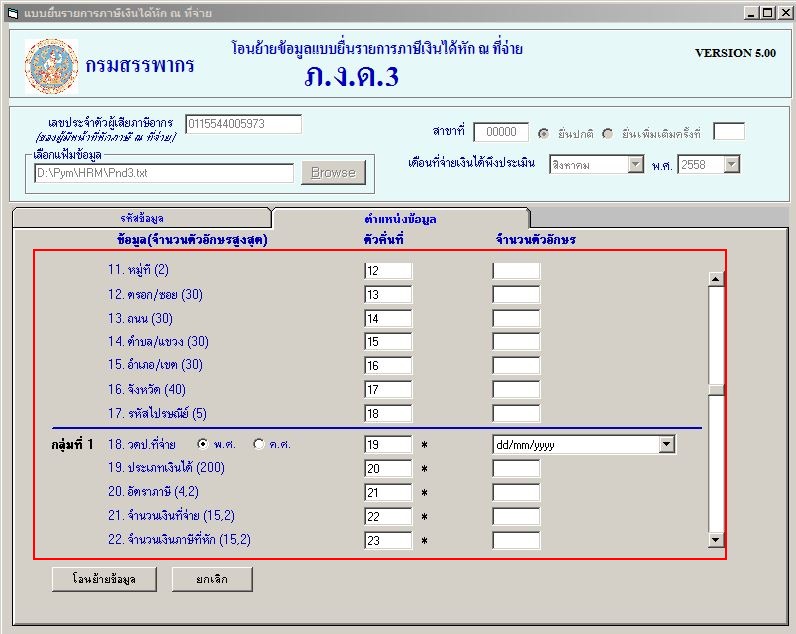The width and height of the screenshot is (796, 634).
Task: Select the พ.ศ. radio button for date
Action: coord(203,444)
